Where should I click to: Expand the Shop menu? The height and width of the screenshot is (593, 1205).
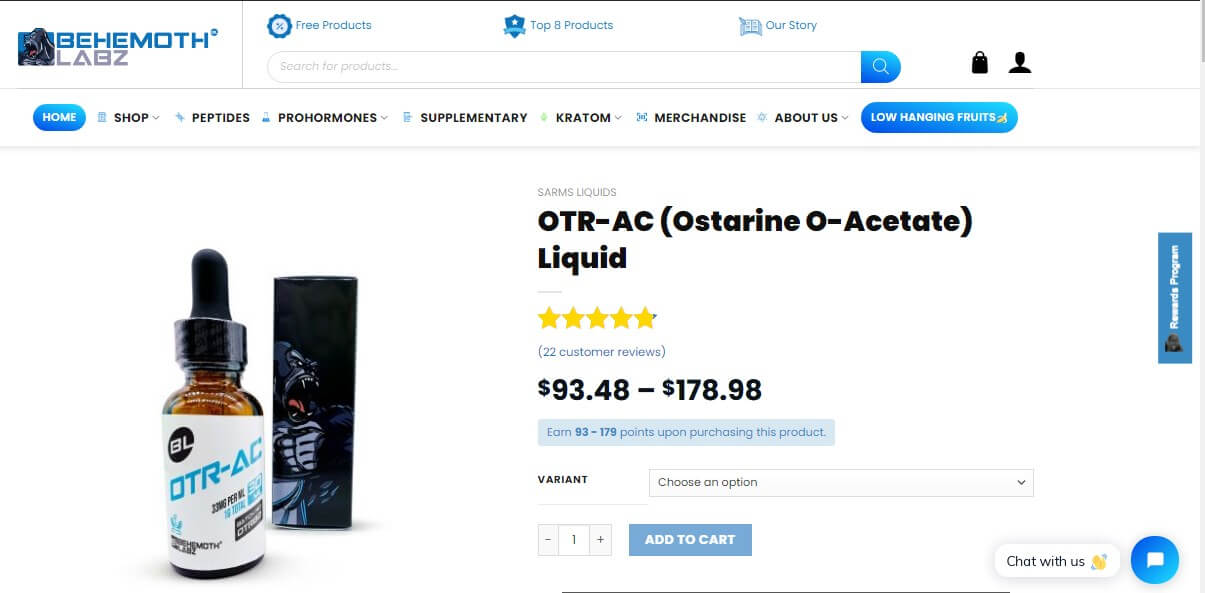point(129,118)
